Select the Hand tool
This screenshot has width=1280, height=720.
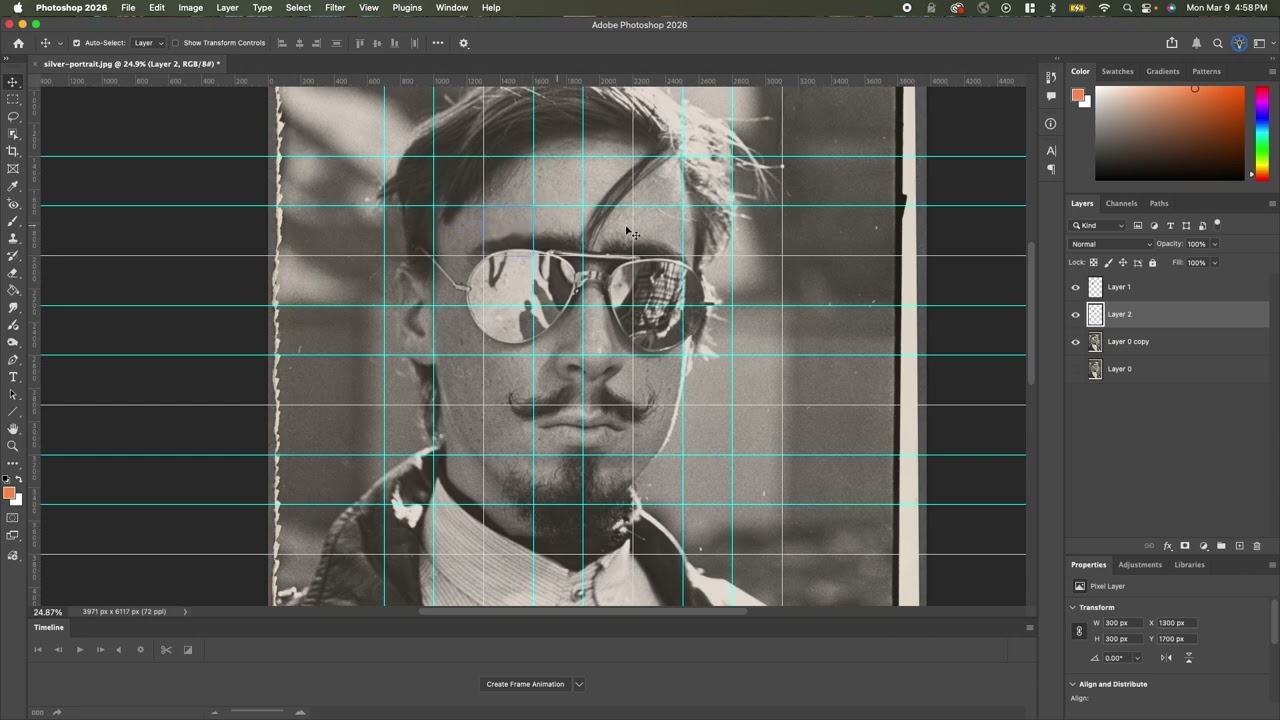coord(13,429)
